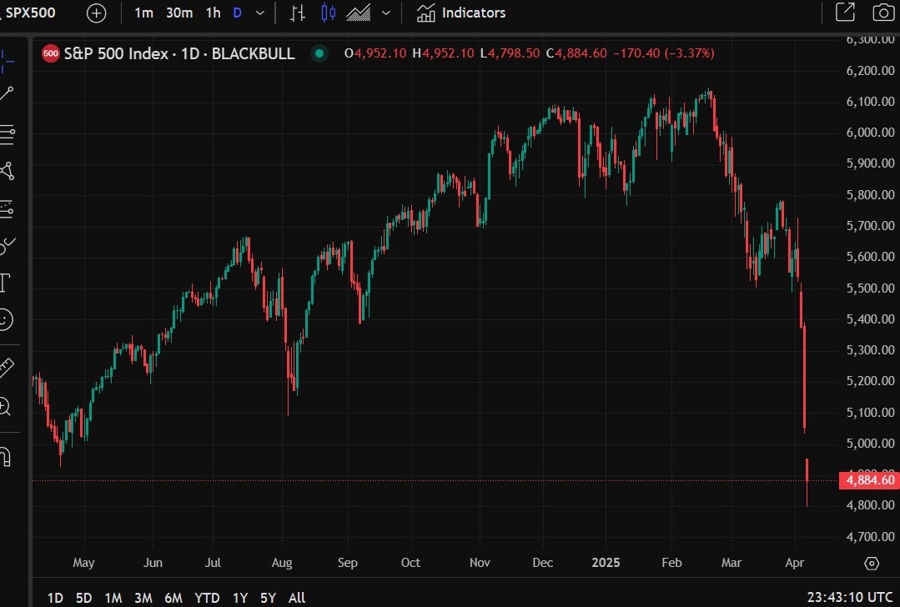Set the date range to 6M

pos(173,598)
